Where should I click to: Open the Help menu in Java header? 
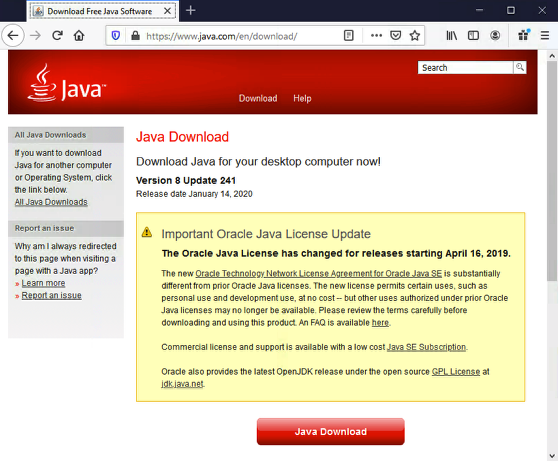(x=302, y=98)
